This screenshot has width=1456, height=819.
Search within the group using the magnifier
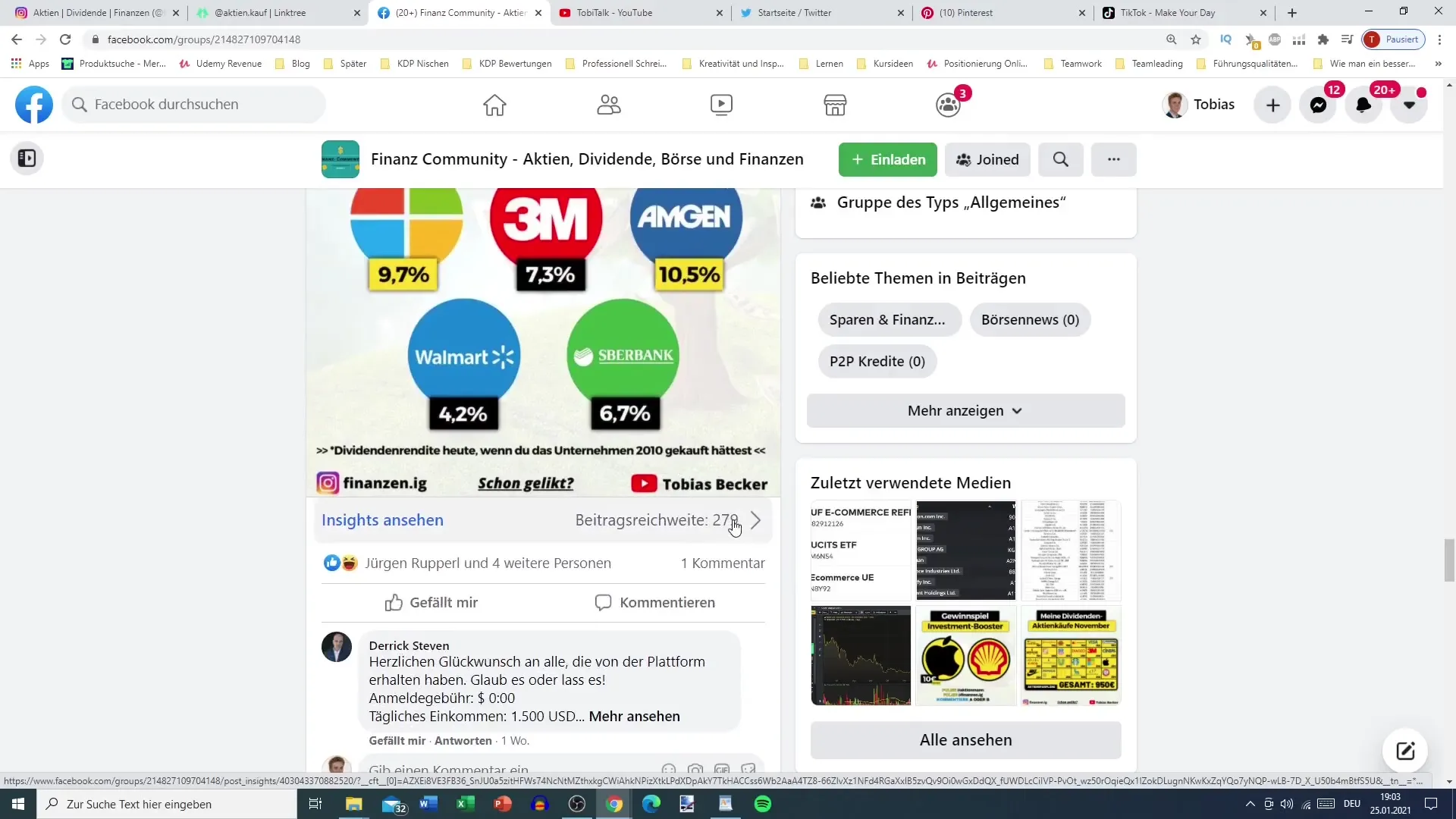tap(1061, 159)
